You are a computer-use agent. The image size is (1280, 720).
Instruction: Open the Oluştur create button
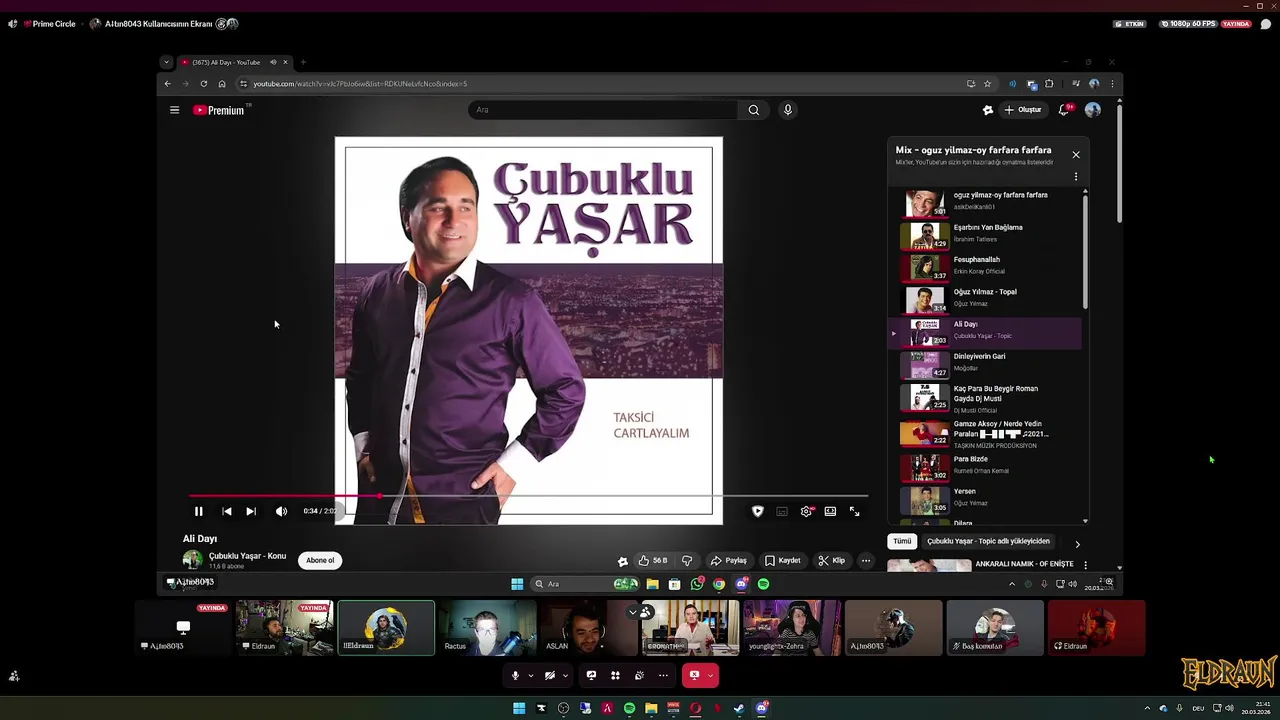click(1023, 110)
